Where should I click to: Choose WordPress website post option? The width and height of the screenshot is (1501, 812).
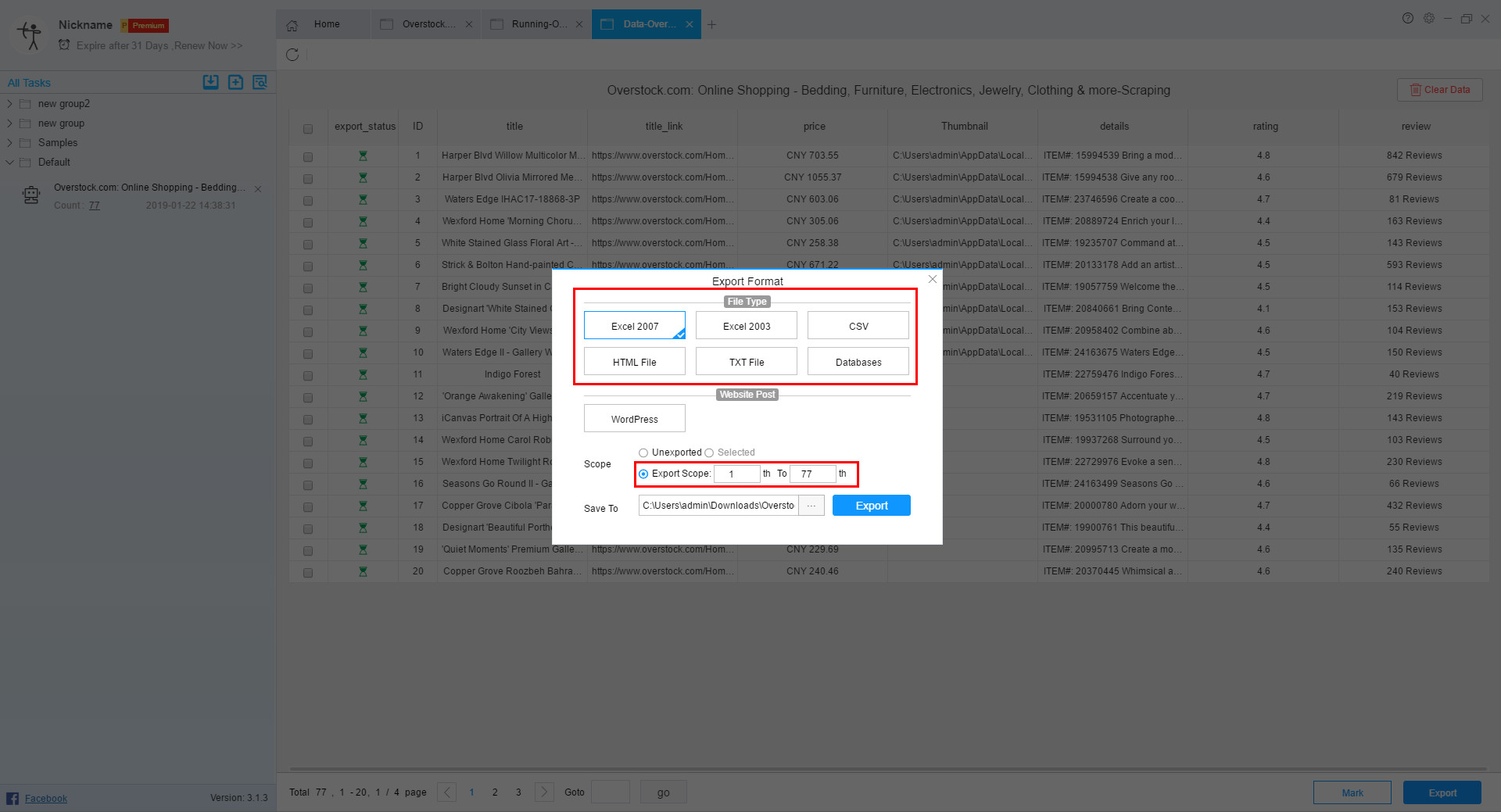click(635, 419)
